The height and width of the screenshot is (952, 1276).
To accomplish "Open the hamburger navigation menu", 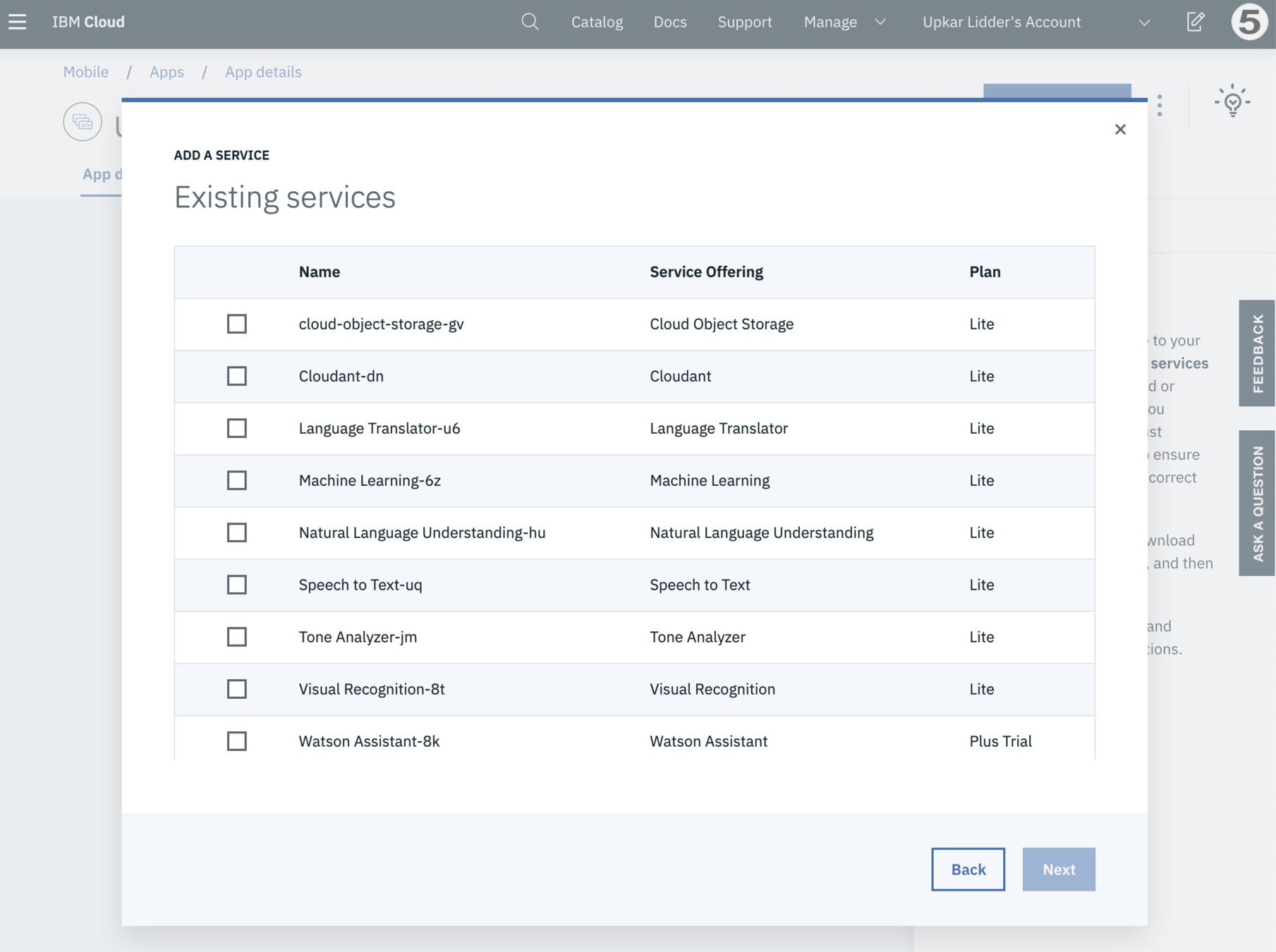I will [x=18, y=22].
